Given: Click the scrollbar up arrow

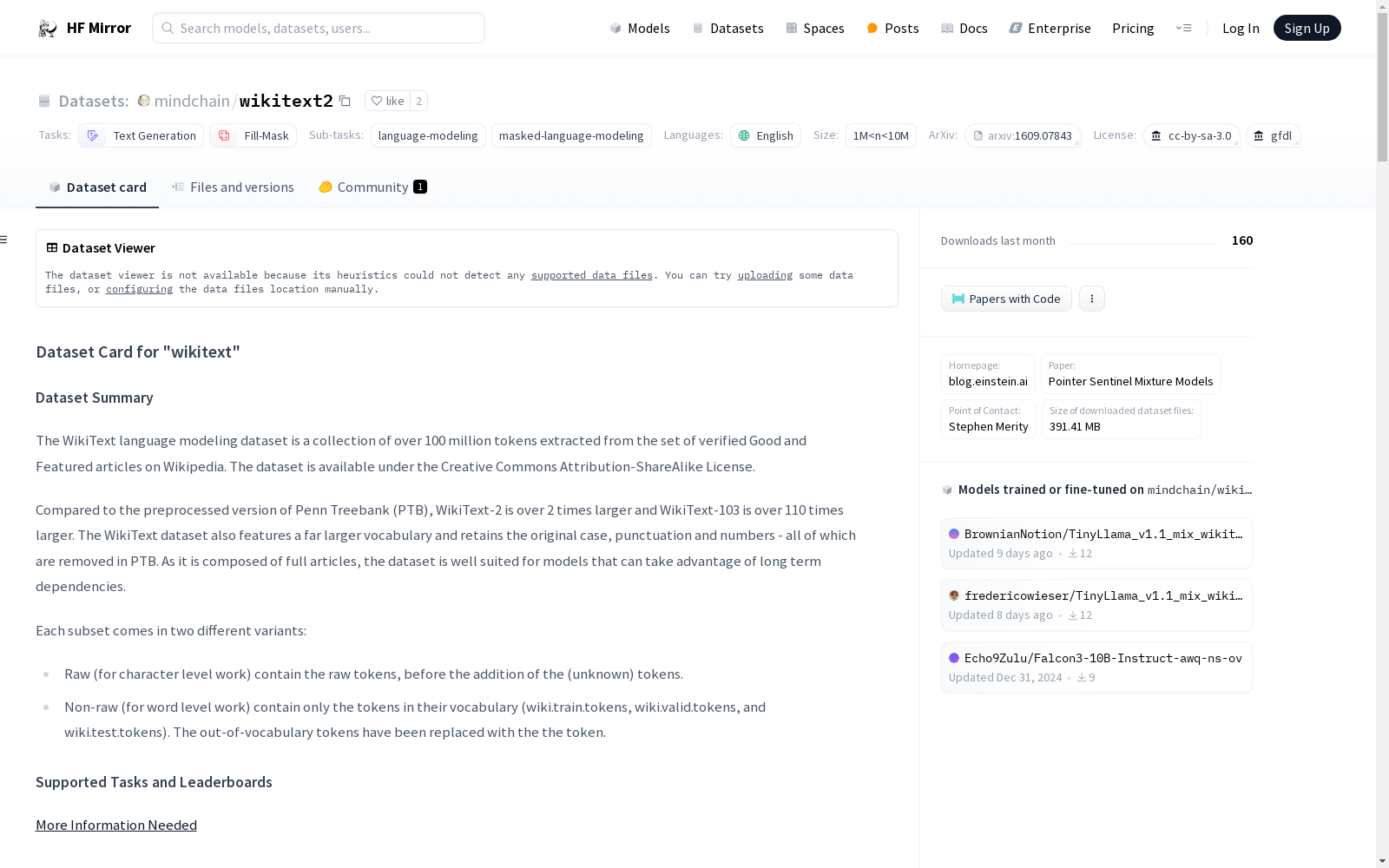Looking at the screenshot, I should [x=1382, y=6].
